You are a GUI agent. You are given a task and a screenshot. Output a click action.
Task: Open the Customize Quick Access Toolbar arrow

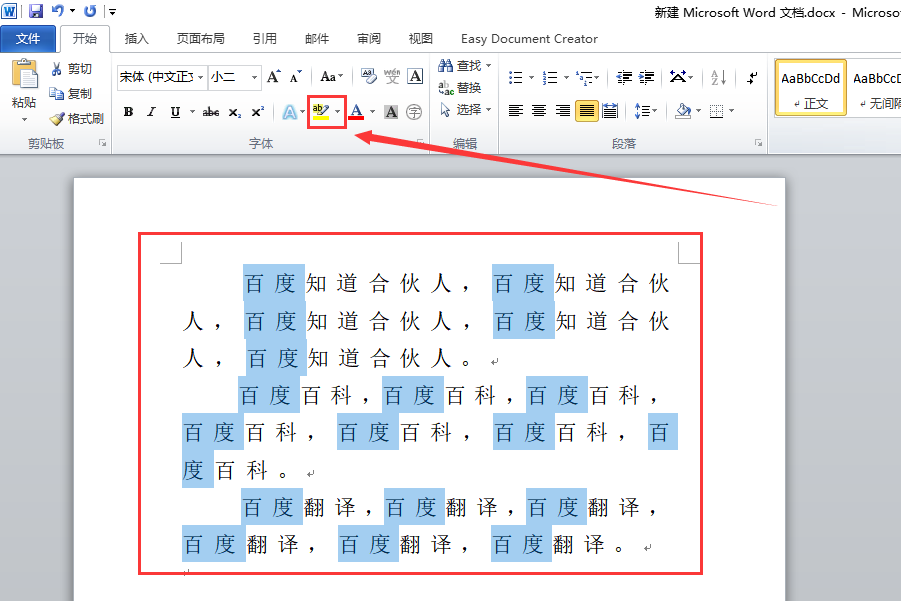[113, 11]
